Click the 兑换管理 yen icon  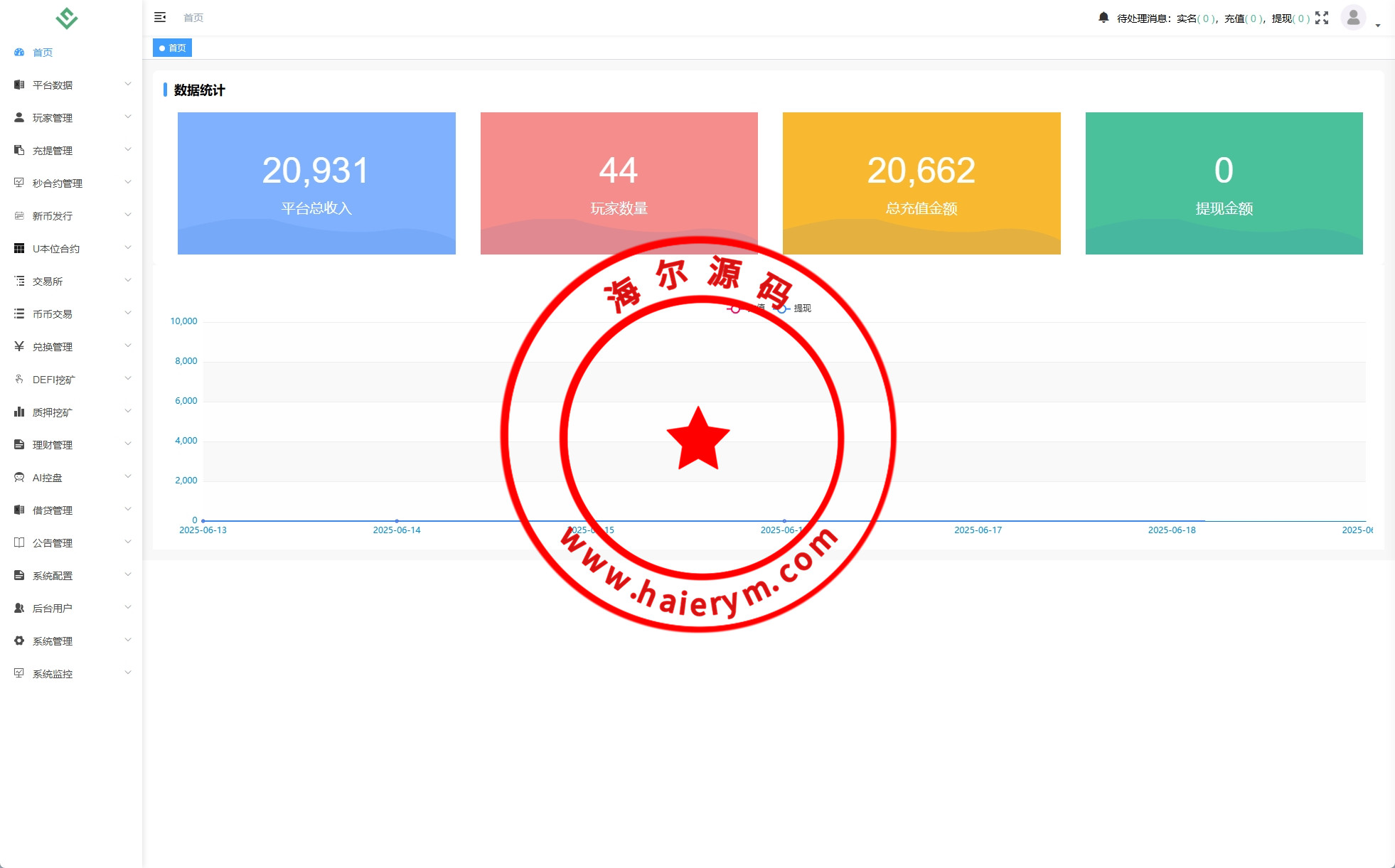coord(19,346)
